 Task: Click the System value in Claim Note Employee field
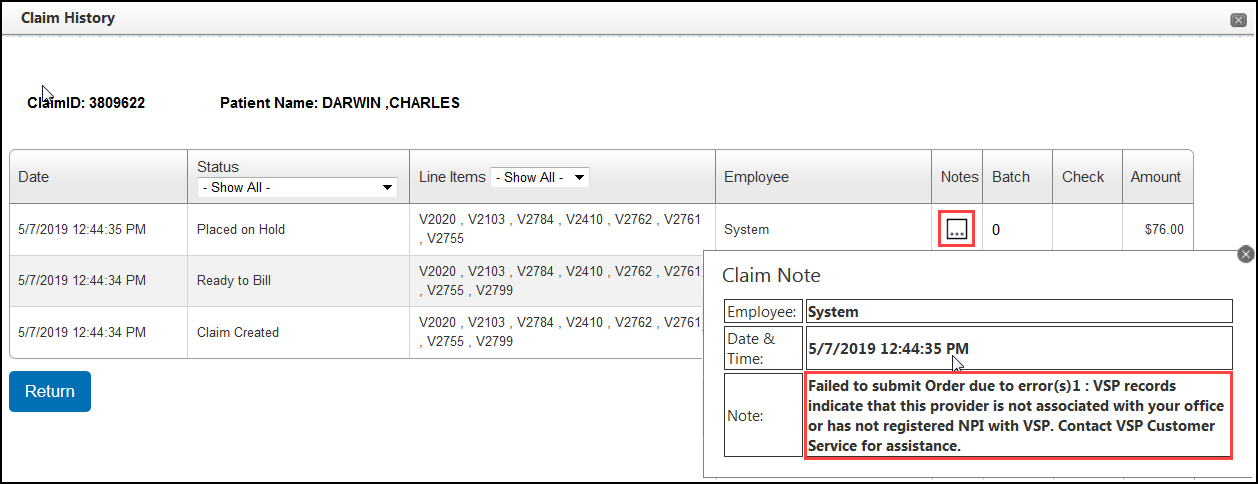833,312
